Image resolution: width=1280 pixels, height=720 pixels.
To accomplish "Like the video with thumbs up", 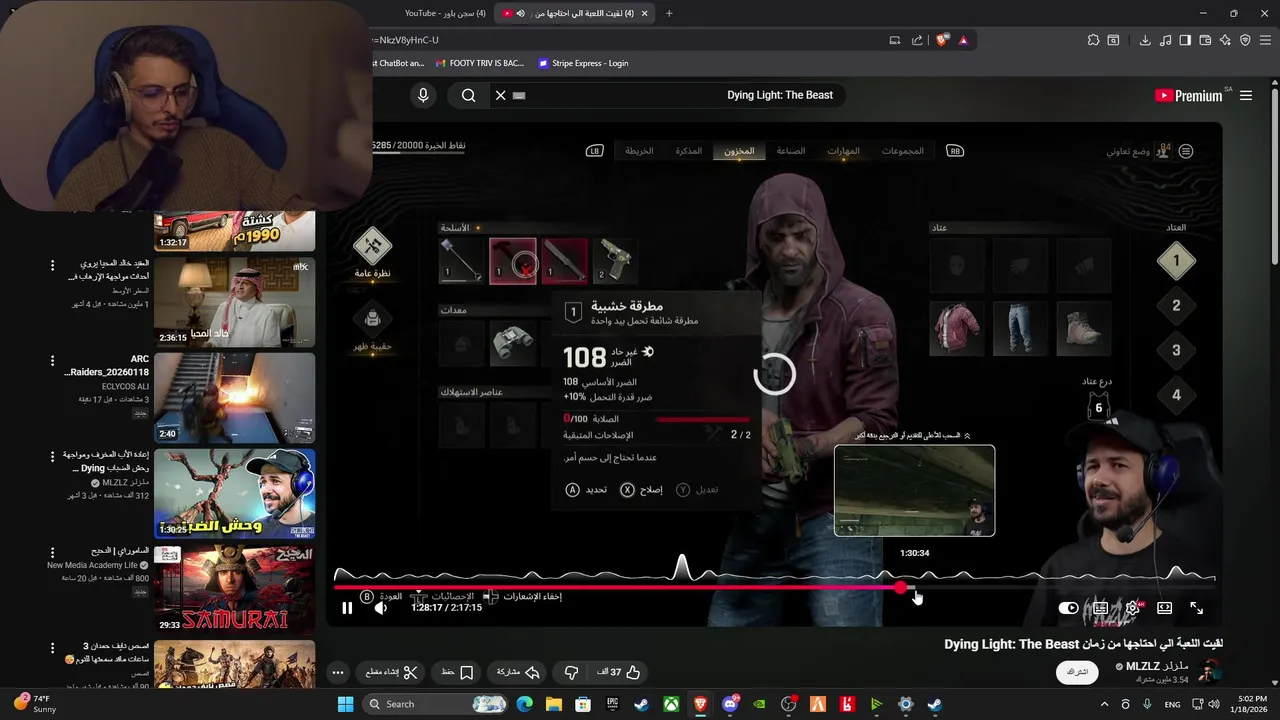I will 619,673.
